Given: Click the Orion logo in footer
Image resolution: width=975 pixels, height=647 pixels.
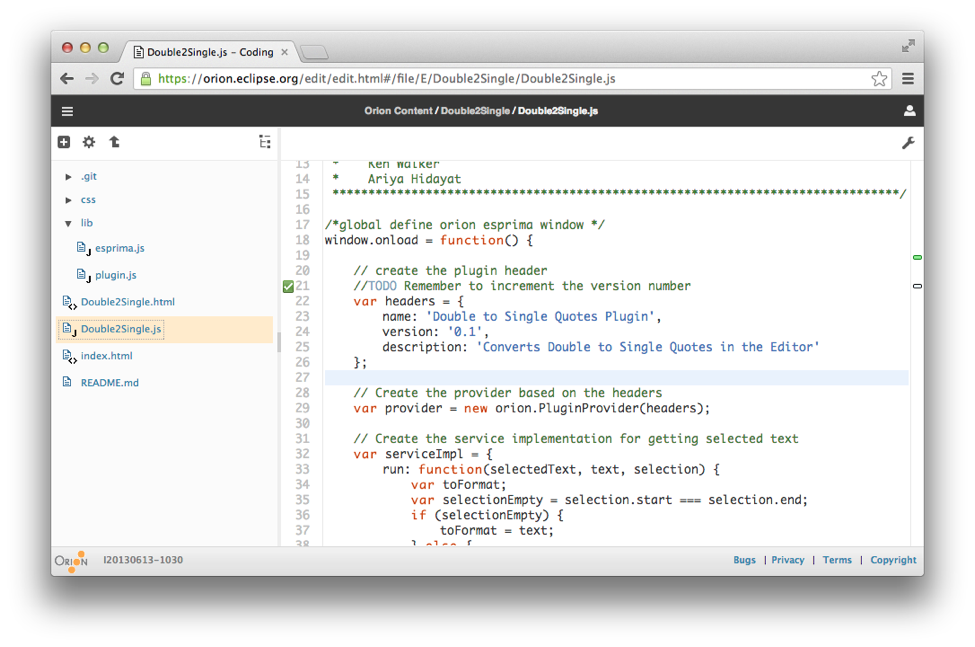Looking at the screenshot, I should 71,561.
